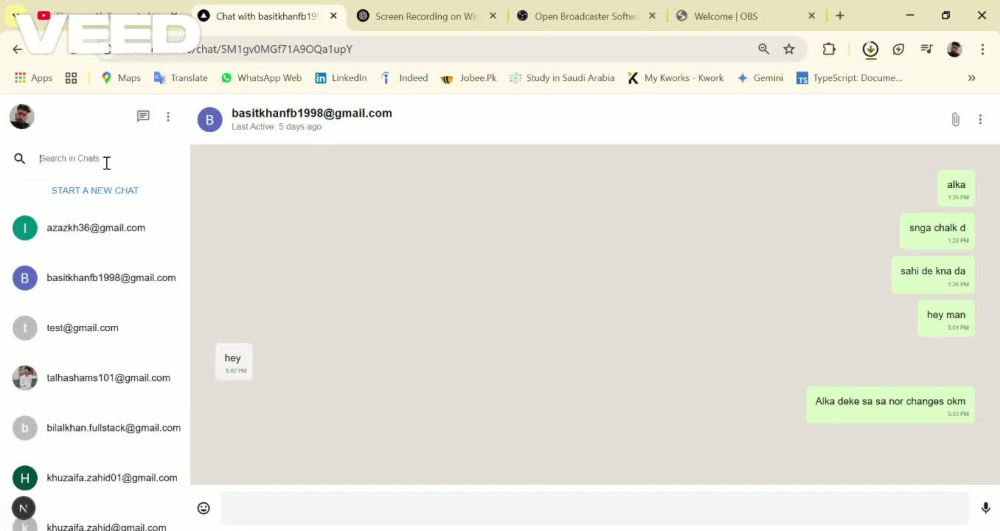
Task: Open chat header three-dot options menu
Action: click(980, 119)
